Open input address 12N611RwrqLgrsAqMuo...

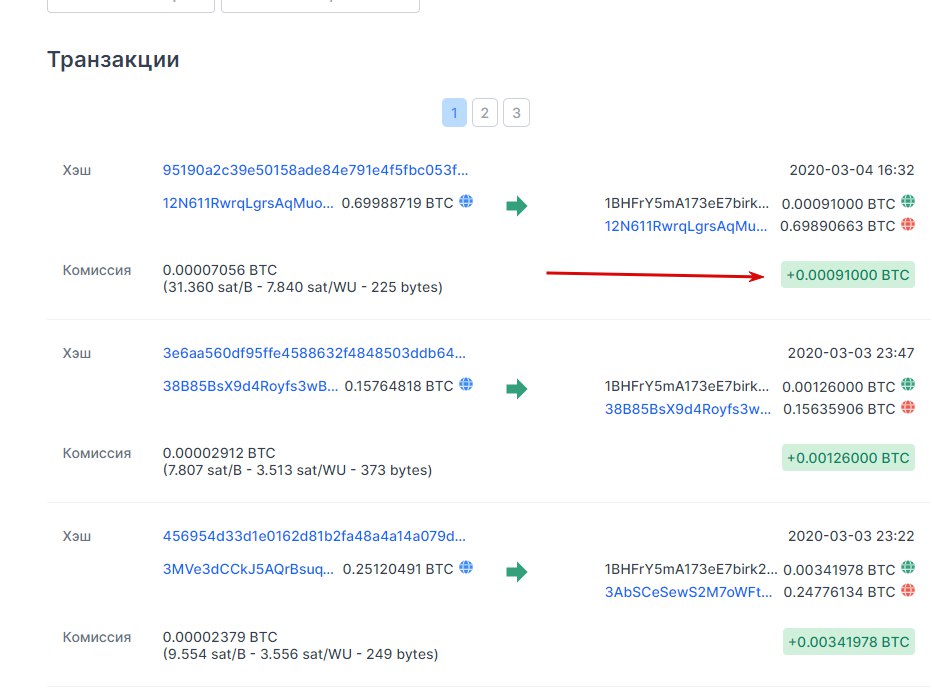pyautogui.click(x=248, y=203)
